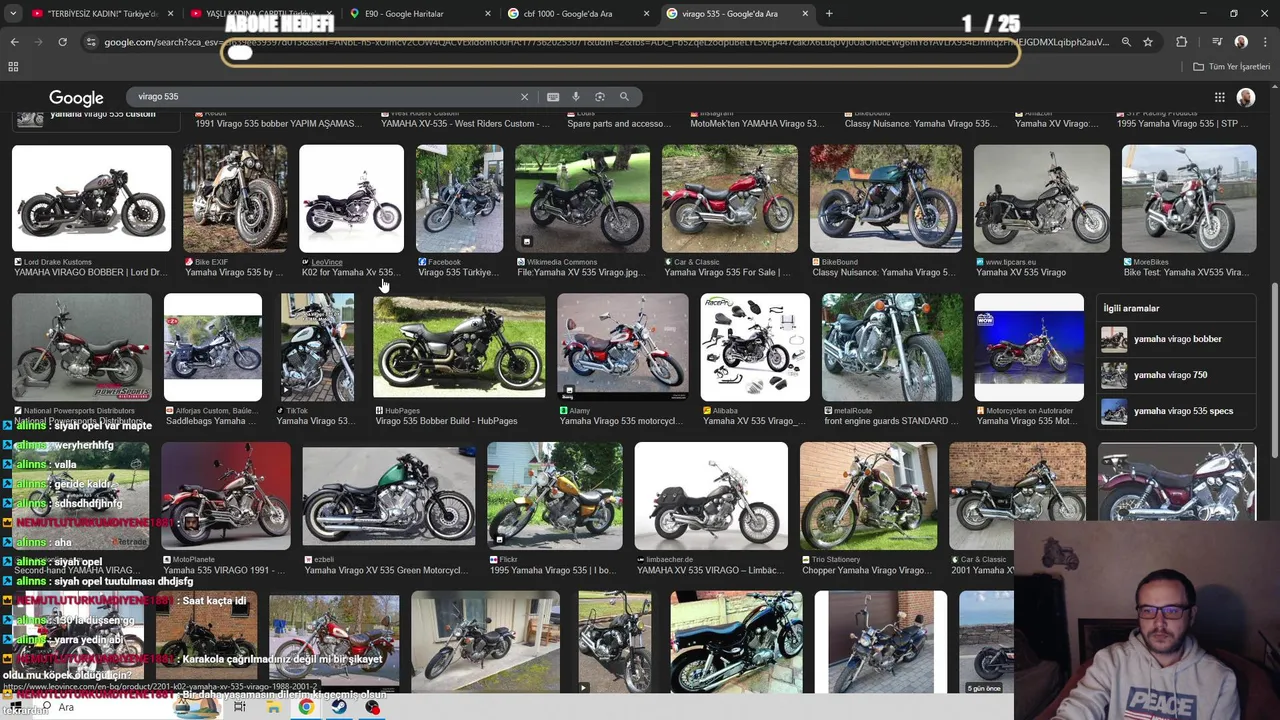Search related: yamaha virago bobber

[x=1176, y=339]
